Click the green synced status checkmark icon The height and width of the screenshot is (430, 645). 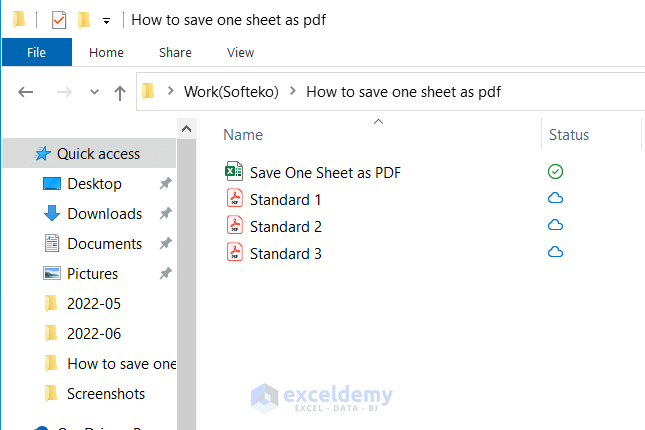[555, 172]
